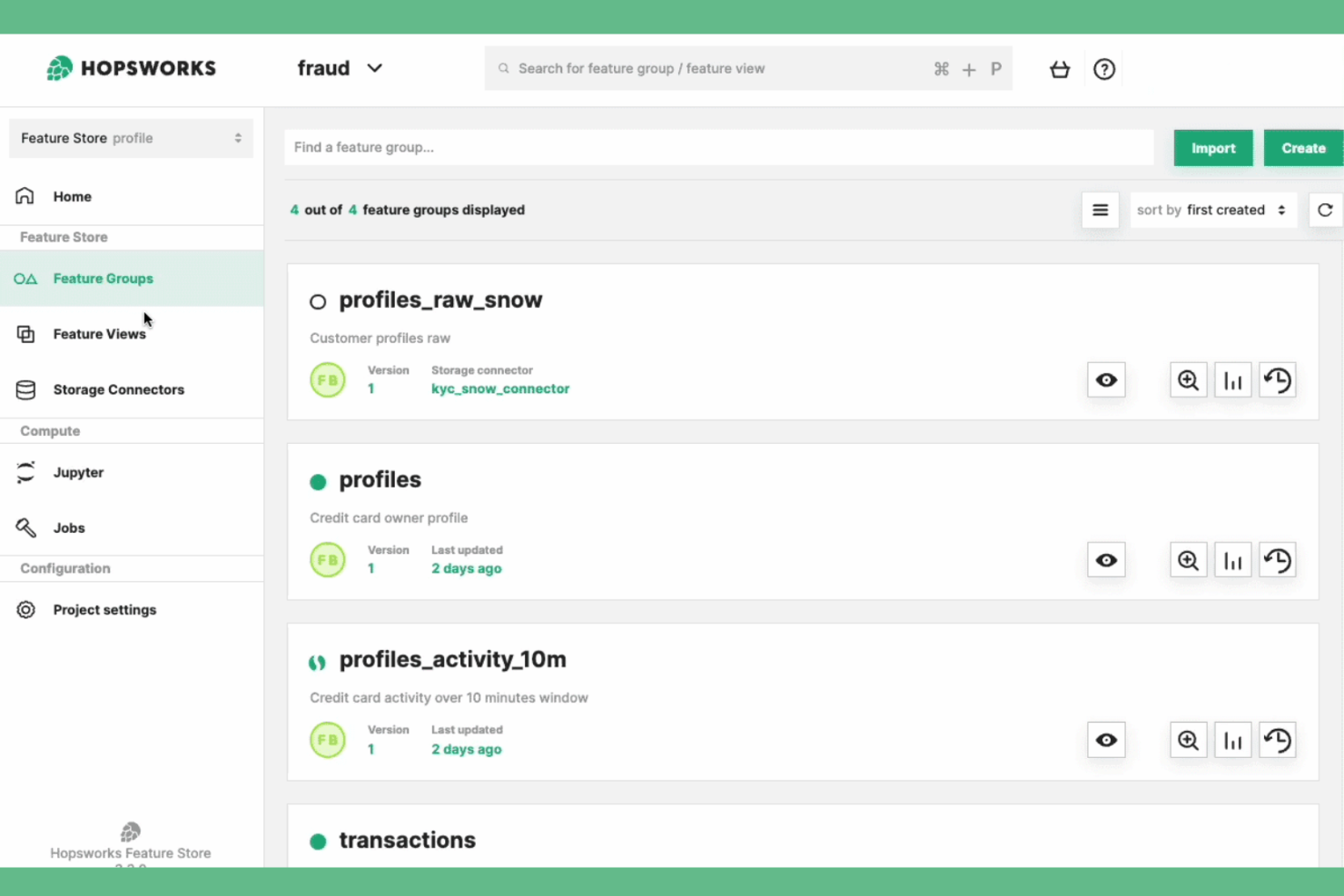1344x896 pixels.
Task: Open Project settings in sidebar
Action: pyautogui.click(x=132, y=610)
